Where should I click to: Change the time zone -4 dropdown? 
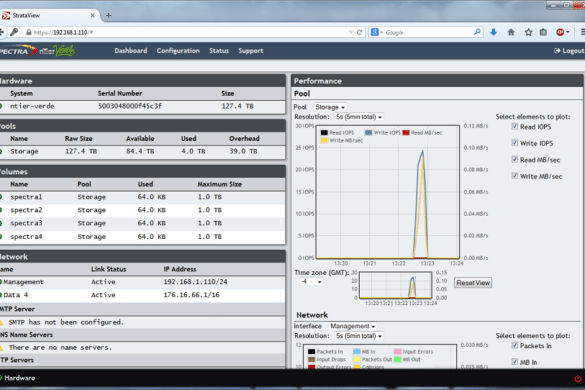pos(311,282)
